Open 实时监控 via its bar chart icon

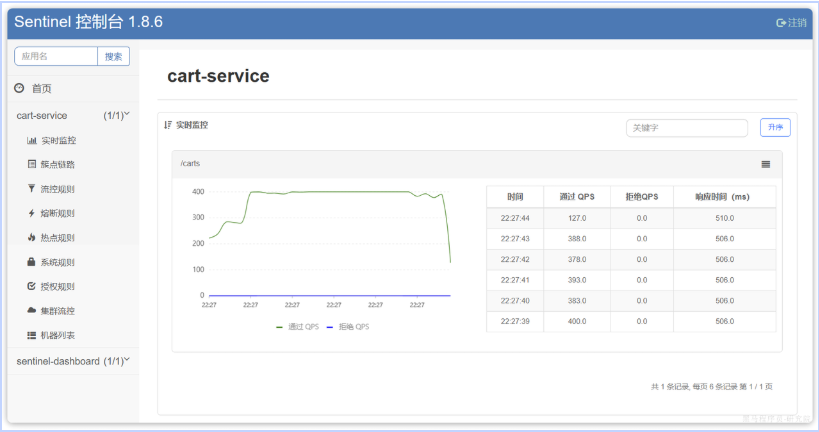click(x=32, y=141)
